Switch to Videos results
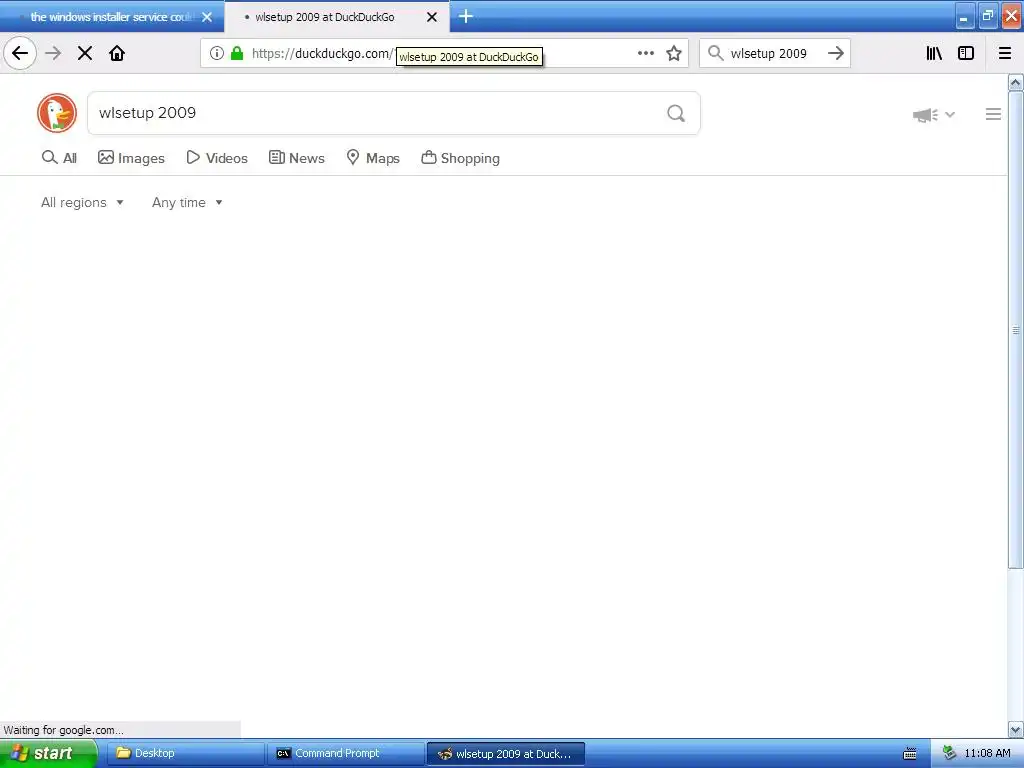The height and width of the screenshot is (768, 1024). (x=217, y=158)
